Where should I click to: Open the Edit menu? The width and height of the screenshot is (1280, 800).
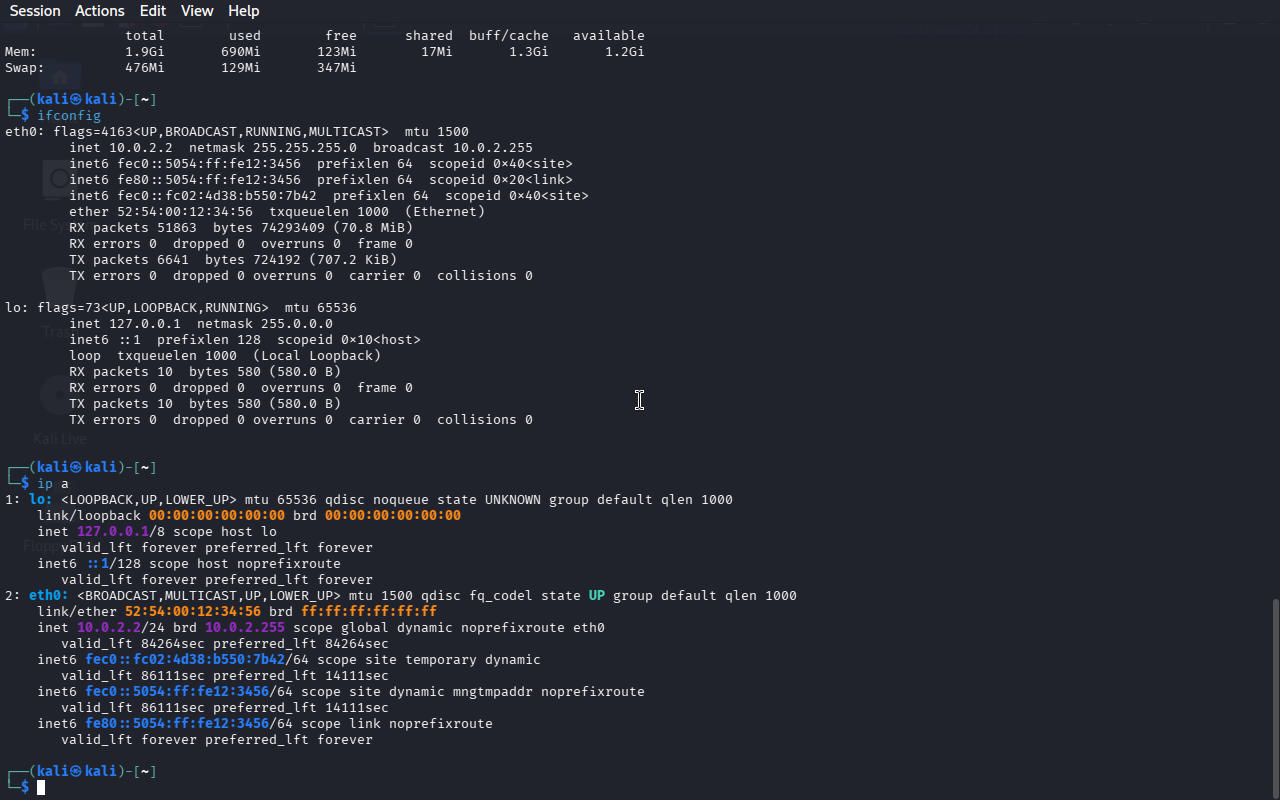pyautogui.click(x=153, y=11)
